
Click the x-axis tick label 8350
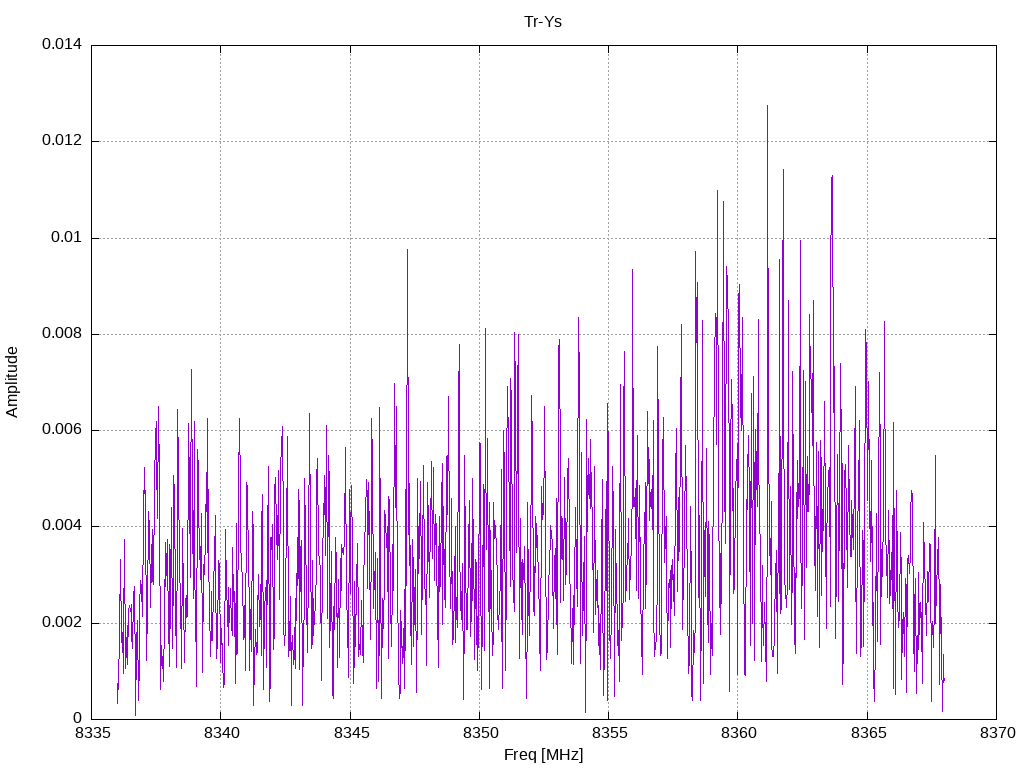tap(481, 733)
